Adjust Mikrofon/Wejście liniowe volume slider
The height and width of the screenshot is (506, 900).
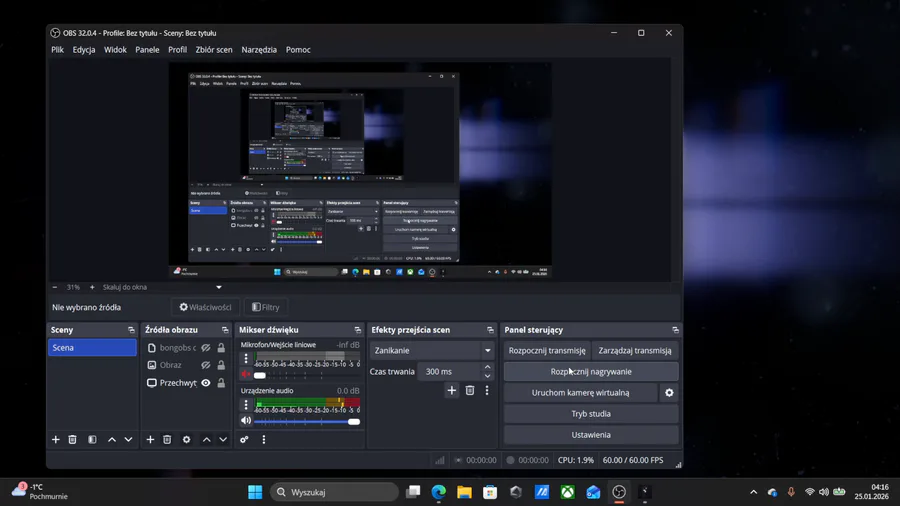point(307,375)
